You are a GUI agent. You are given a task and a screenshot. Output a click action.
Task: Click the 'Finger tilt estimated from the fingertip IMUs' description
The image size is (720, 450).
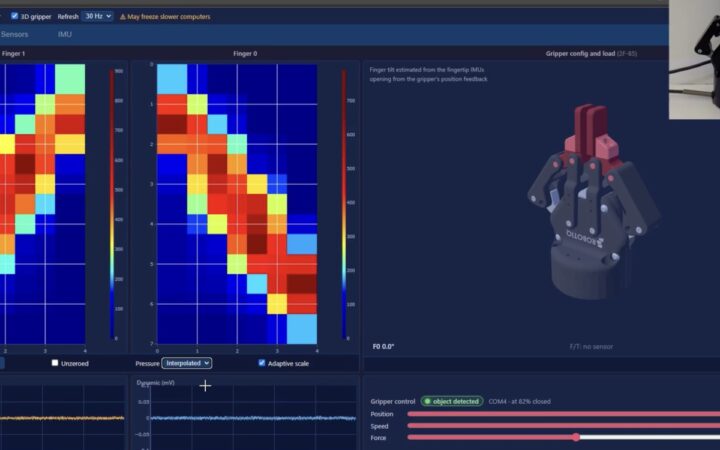pyautogui.click(x=427, y=70)
